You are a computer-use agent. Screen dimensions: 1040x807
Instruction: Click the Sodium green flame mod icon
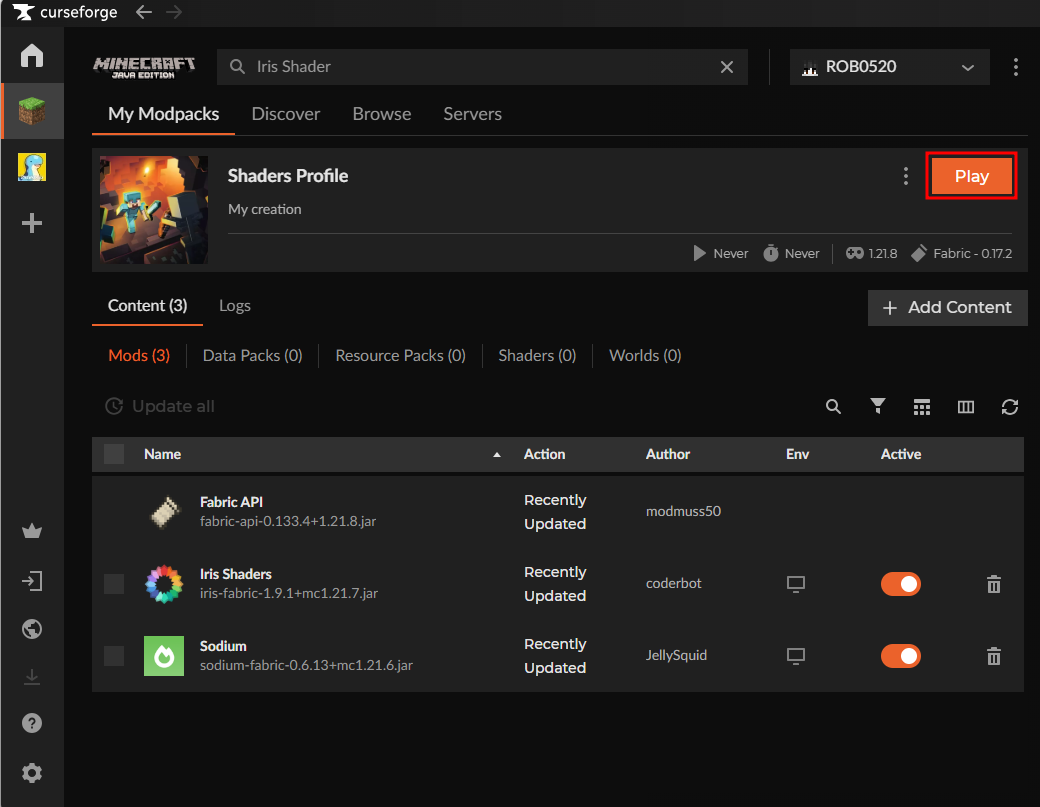click(x=164, y=656)
